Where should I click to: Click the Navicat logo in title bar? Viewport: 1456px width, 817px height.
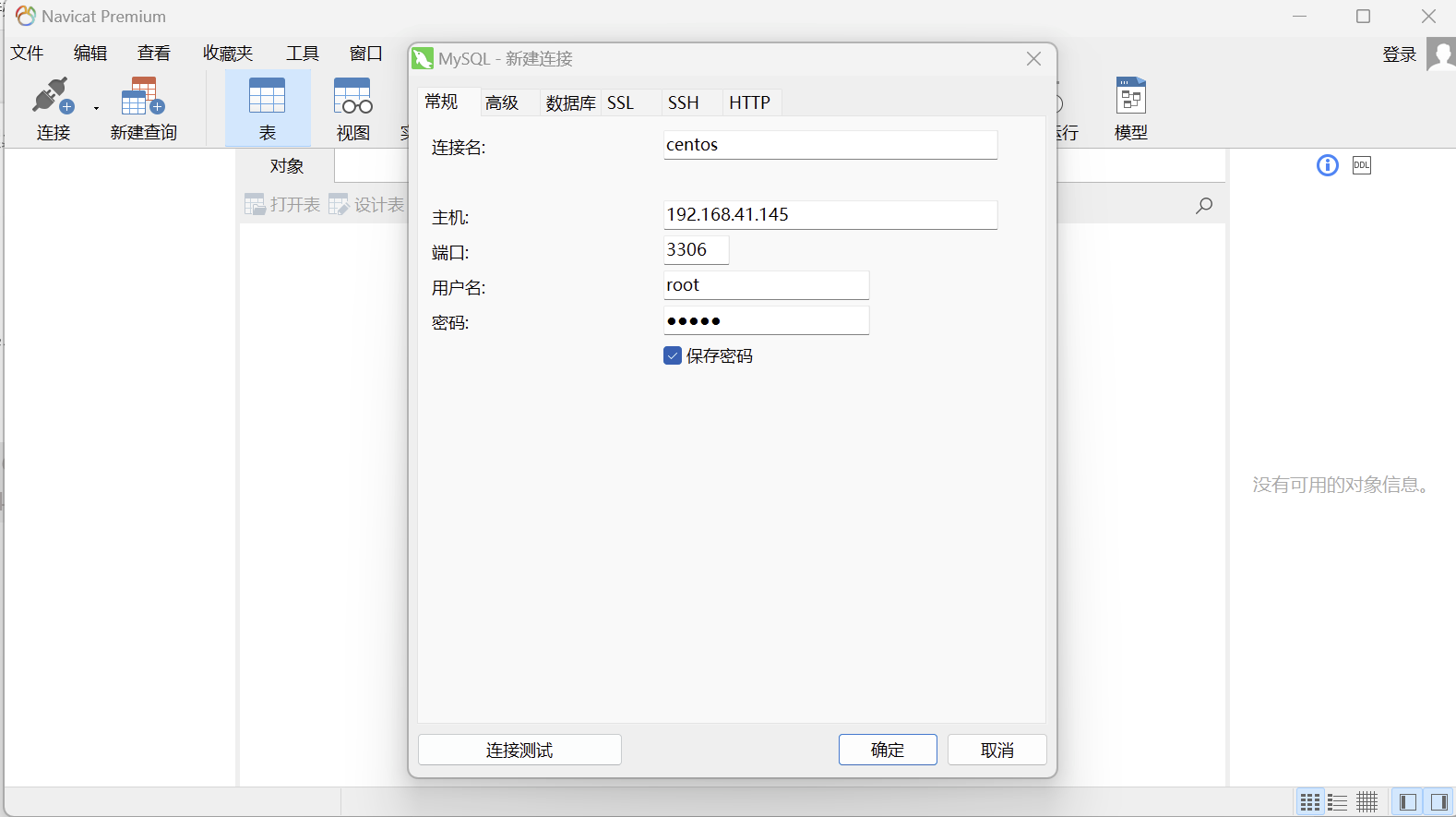click(26, 16)
